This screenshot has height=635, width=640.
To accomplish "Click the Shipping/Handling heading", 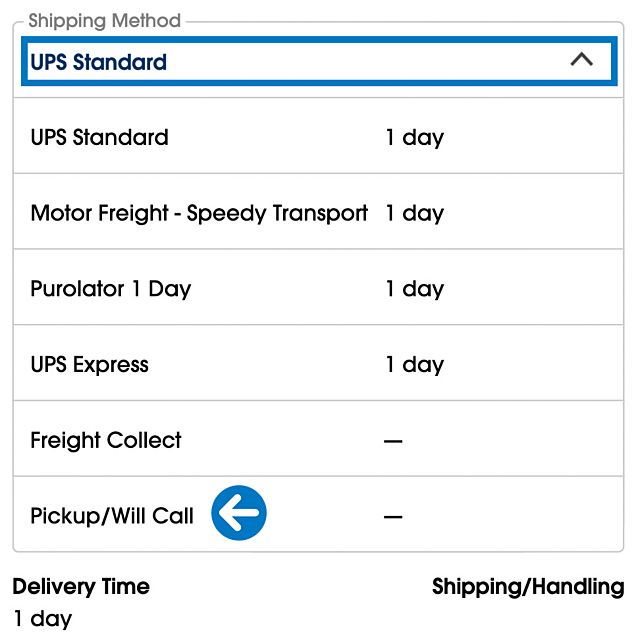I will click(x=527, y=587).
